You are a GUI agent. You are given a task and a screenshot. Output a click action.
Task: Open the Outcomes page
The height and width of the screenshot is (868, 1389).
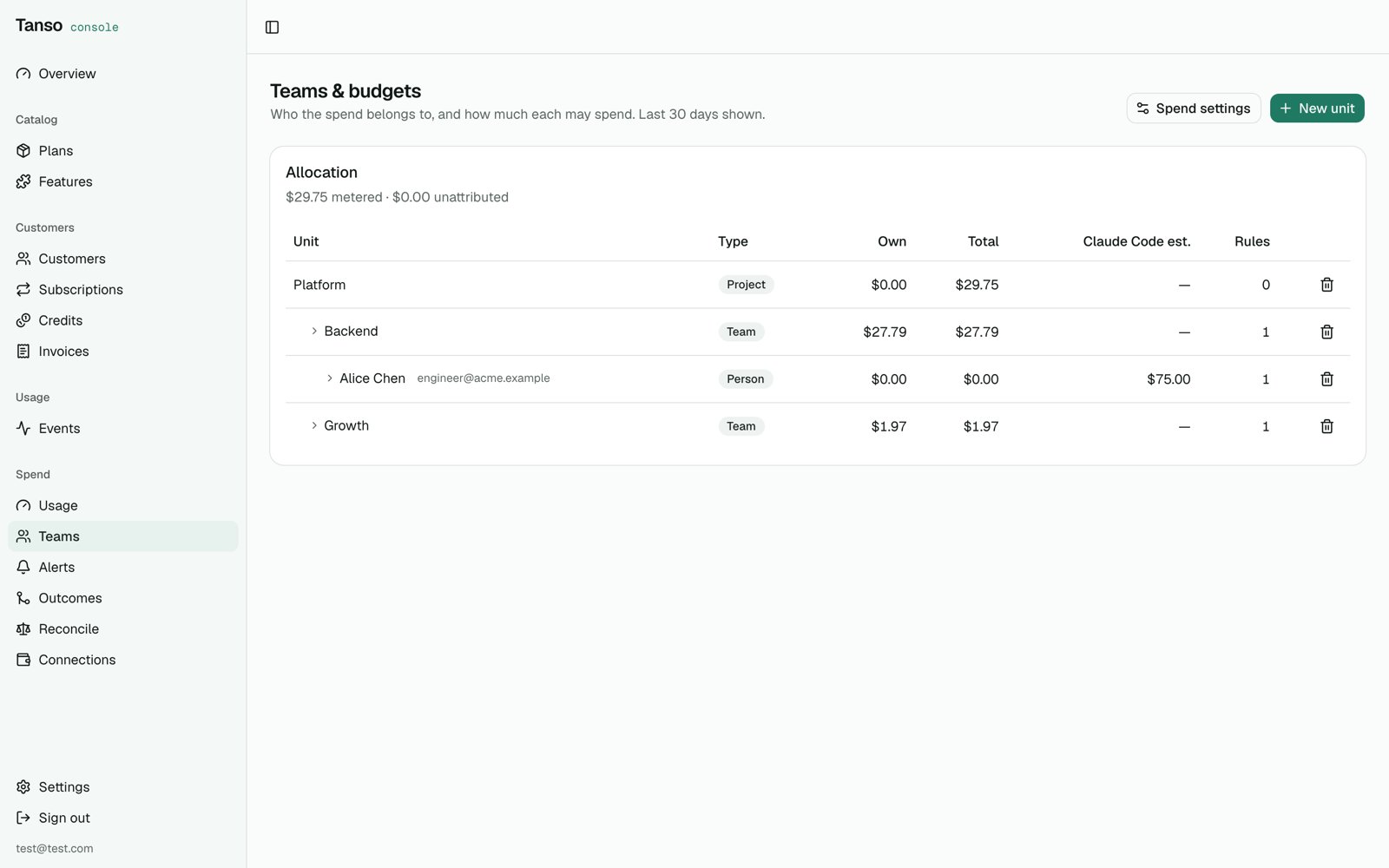coord(123,598)
